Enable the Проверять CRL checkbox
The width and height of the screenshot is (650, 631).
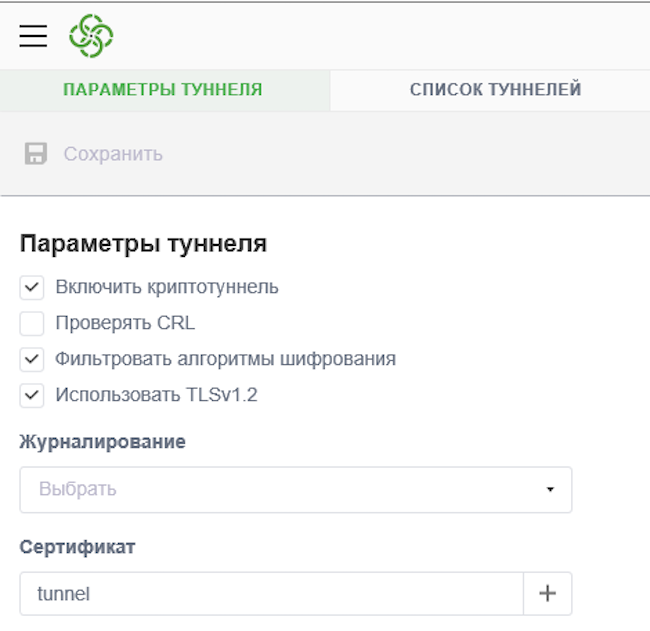click(32, 324)
